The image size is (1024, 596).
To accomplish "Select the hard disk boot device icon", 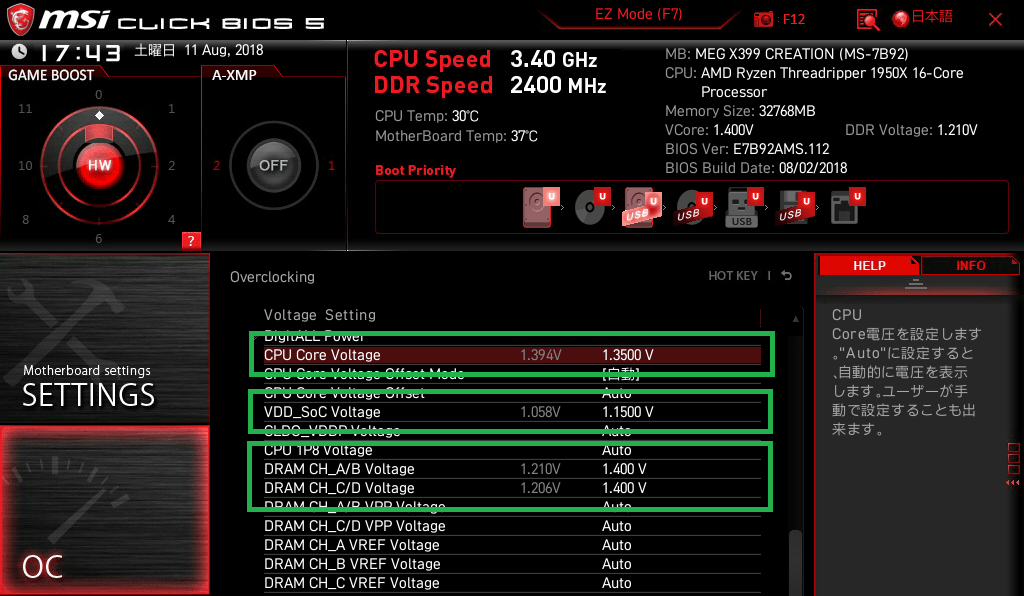I will [541, 207].
